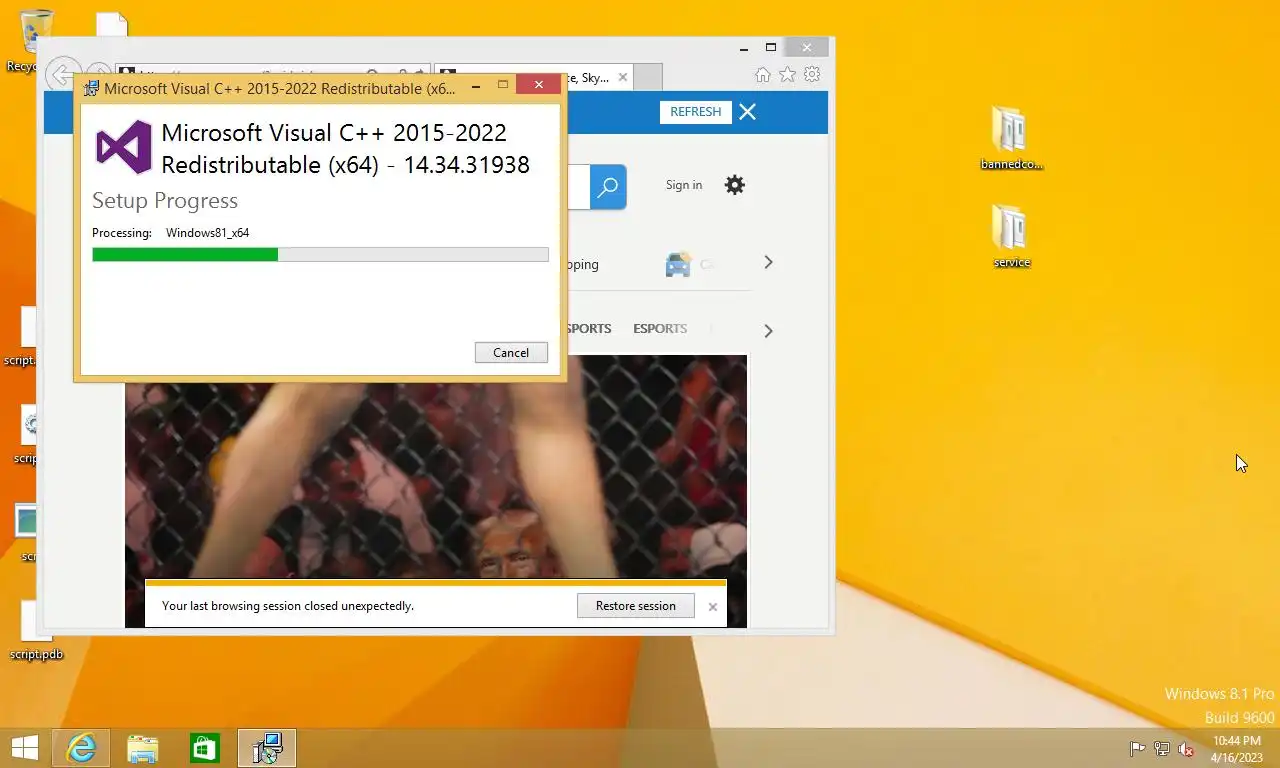
Task: Select the bannedco... desktop folder
Action: (x=1011, y=139)
